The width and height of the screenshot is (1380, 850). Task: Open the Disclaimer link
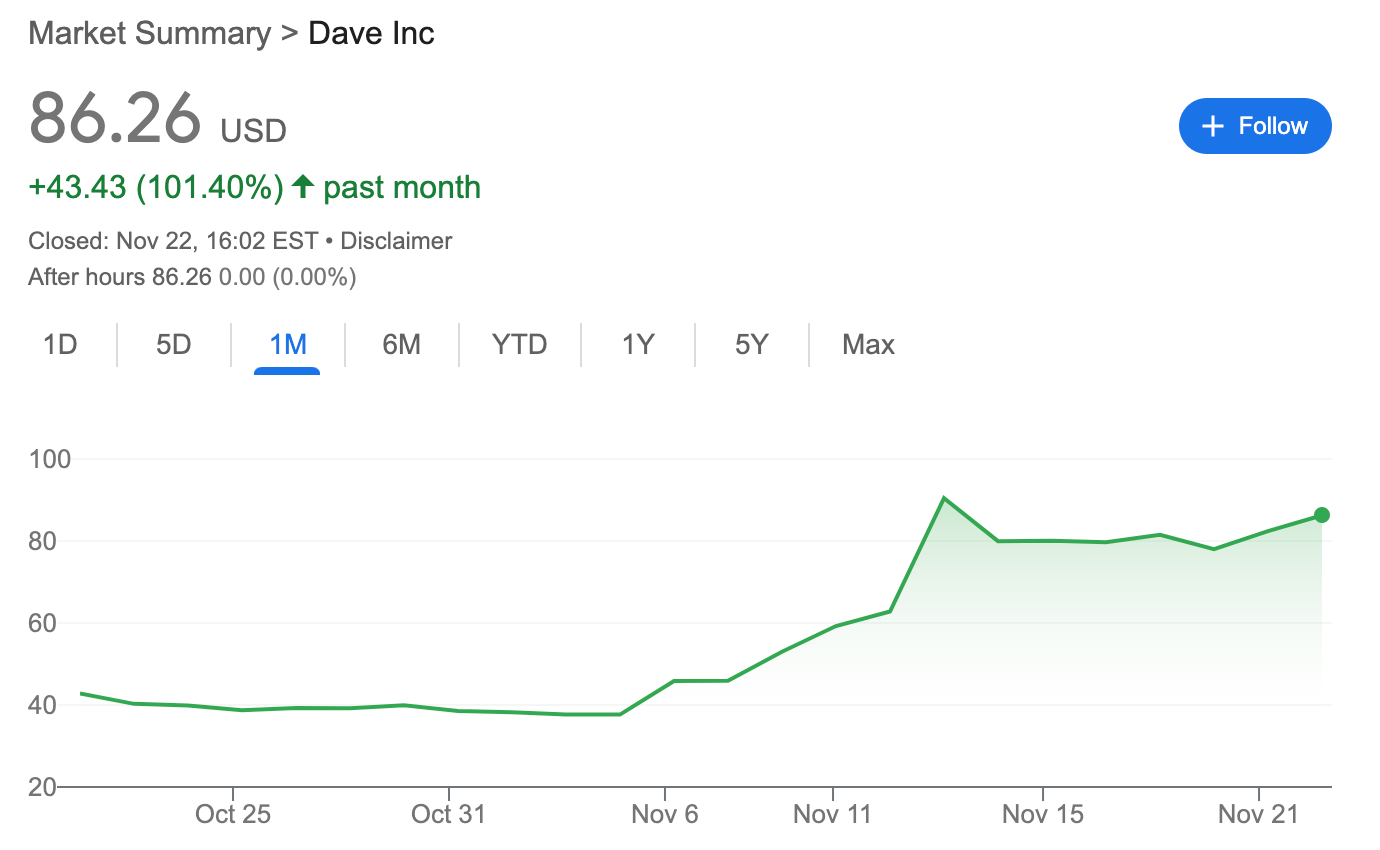pos(396,241)
